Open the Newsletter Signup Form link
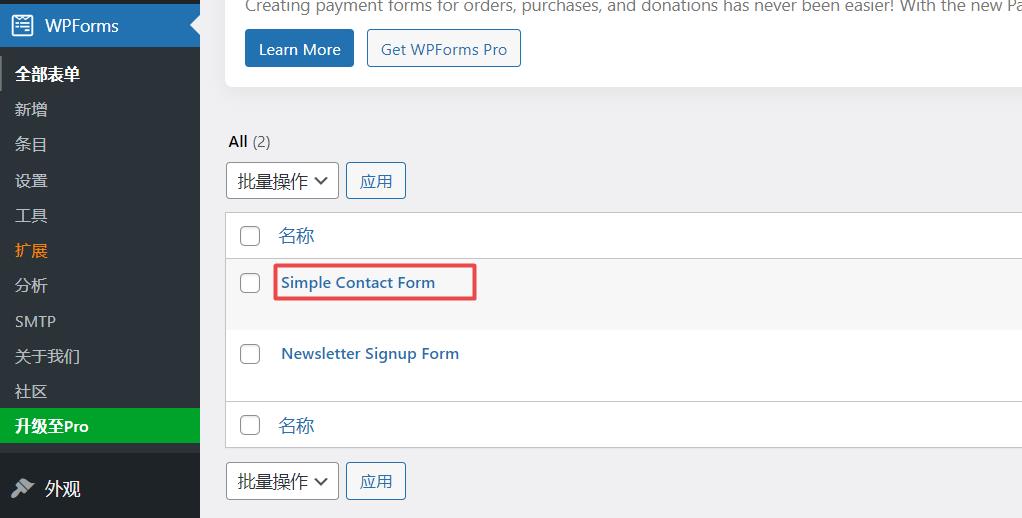Viewport: 1022px width, 518px height. click(370, 354)
